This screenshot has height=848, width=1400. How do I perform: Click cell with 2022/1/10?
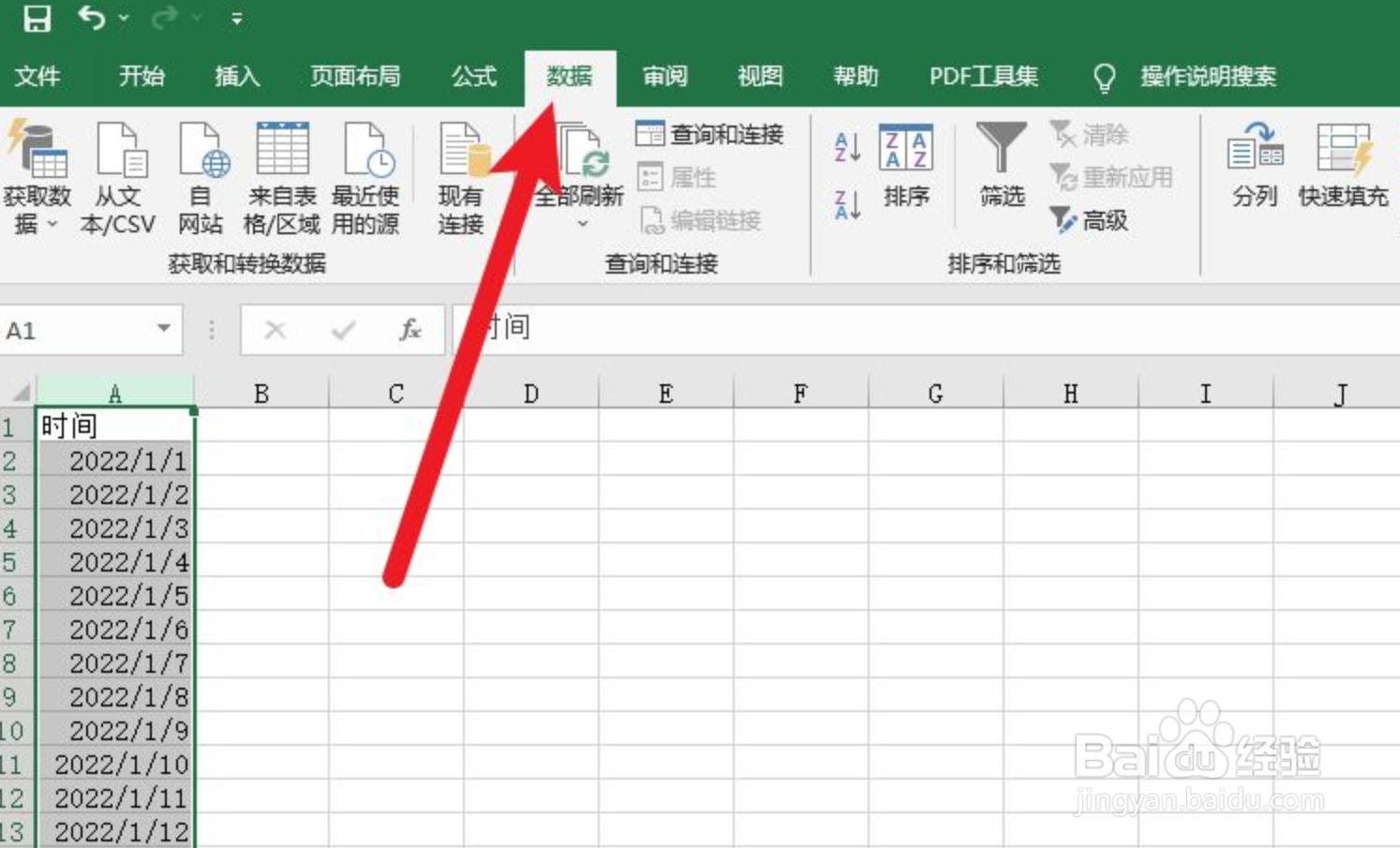(x=115, y=764)
